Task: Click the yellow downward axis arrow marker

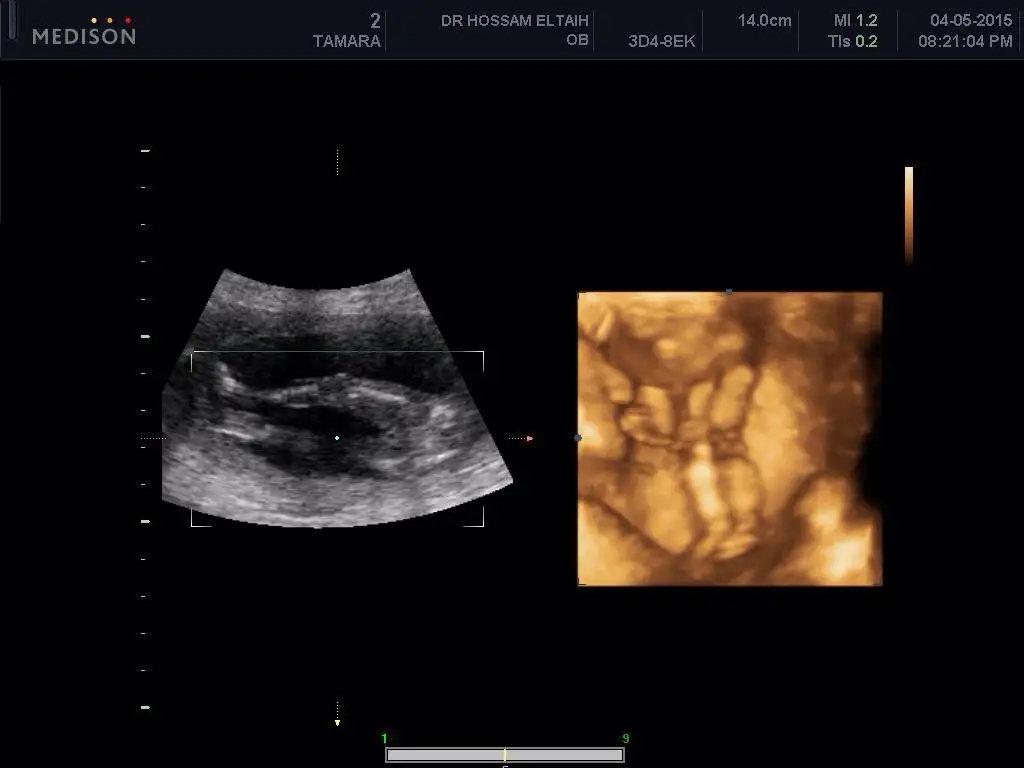Action: (x=337, y=721)
